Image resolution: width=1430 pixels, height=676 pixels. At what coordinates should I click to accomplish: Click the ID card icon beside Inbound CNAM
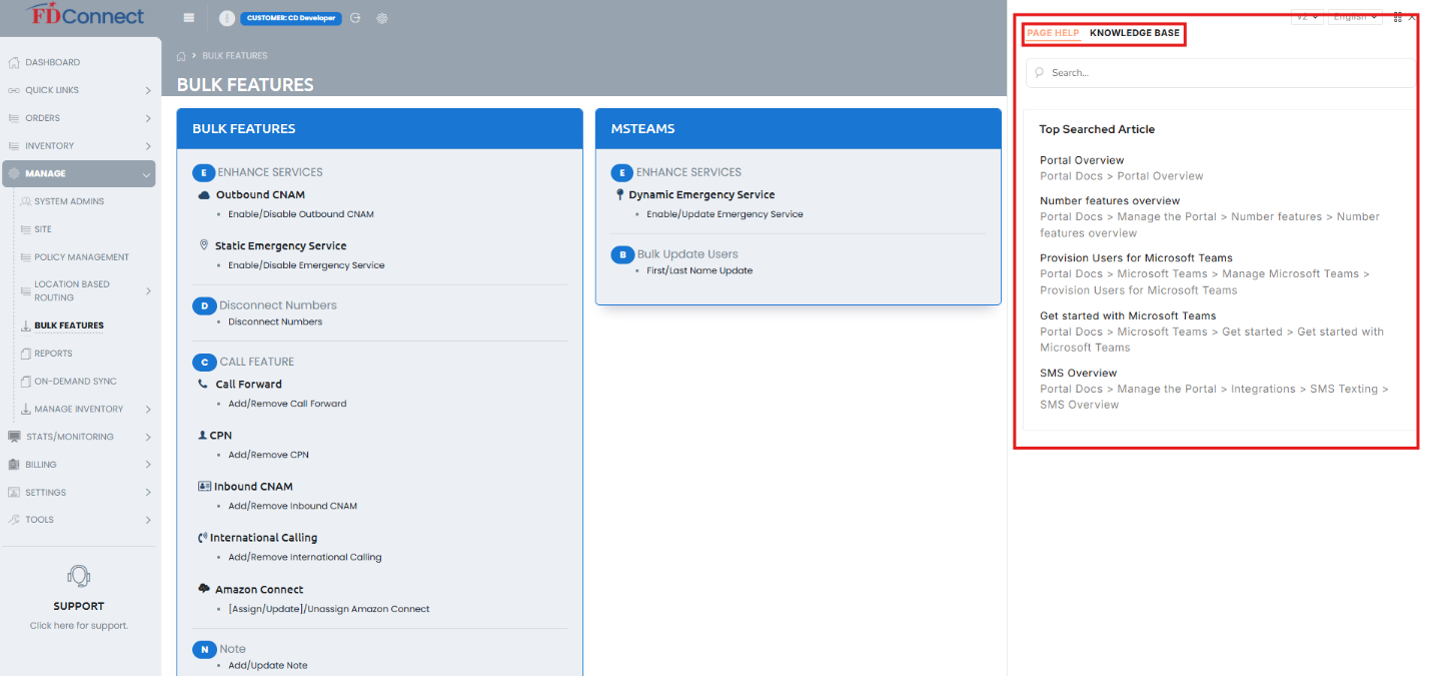click(x=204, y=486)
